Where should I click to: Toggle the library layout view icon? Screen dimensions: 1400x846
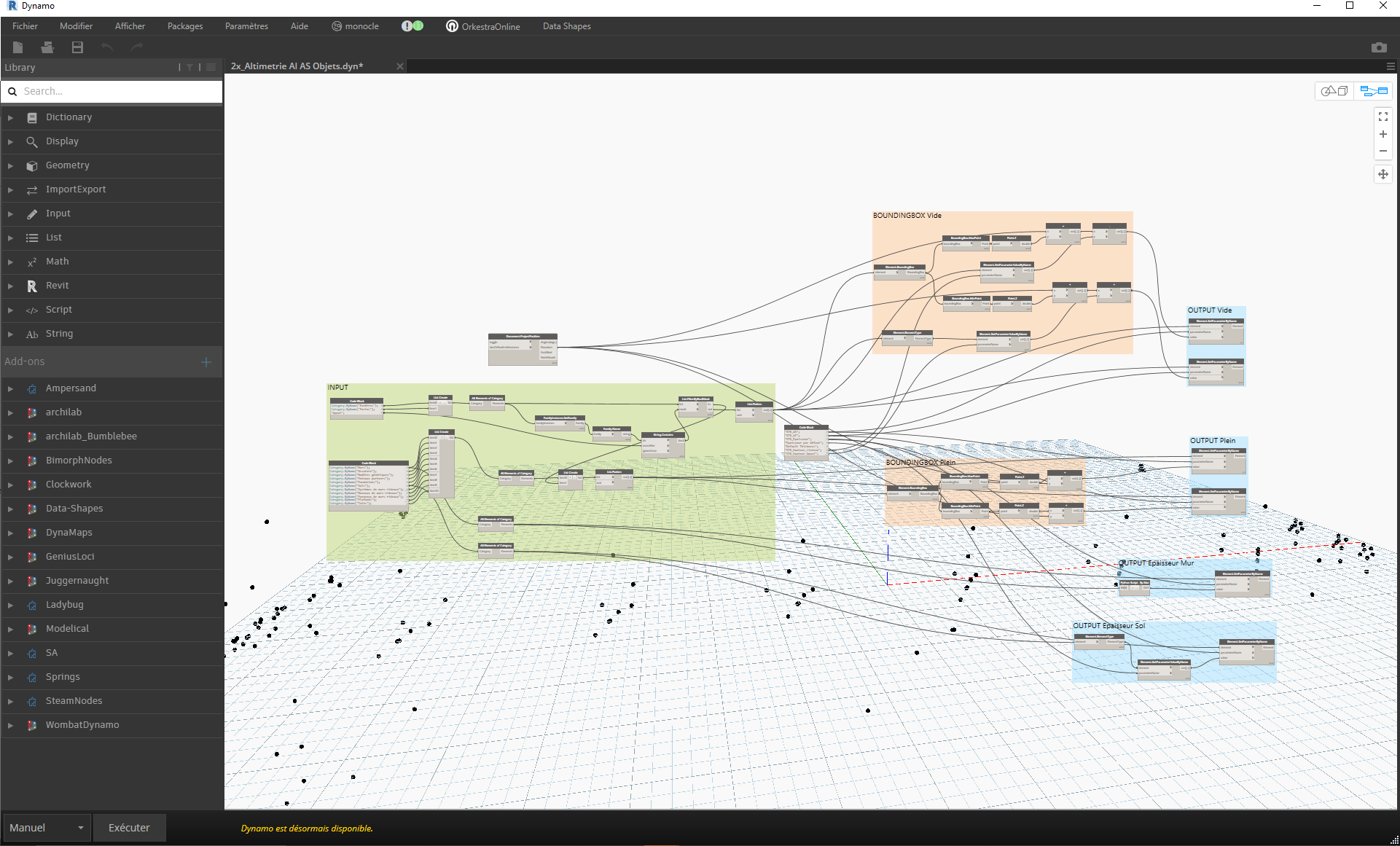pos(211,67)
